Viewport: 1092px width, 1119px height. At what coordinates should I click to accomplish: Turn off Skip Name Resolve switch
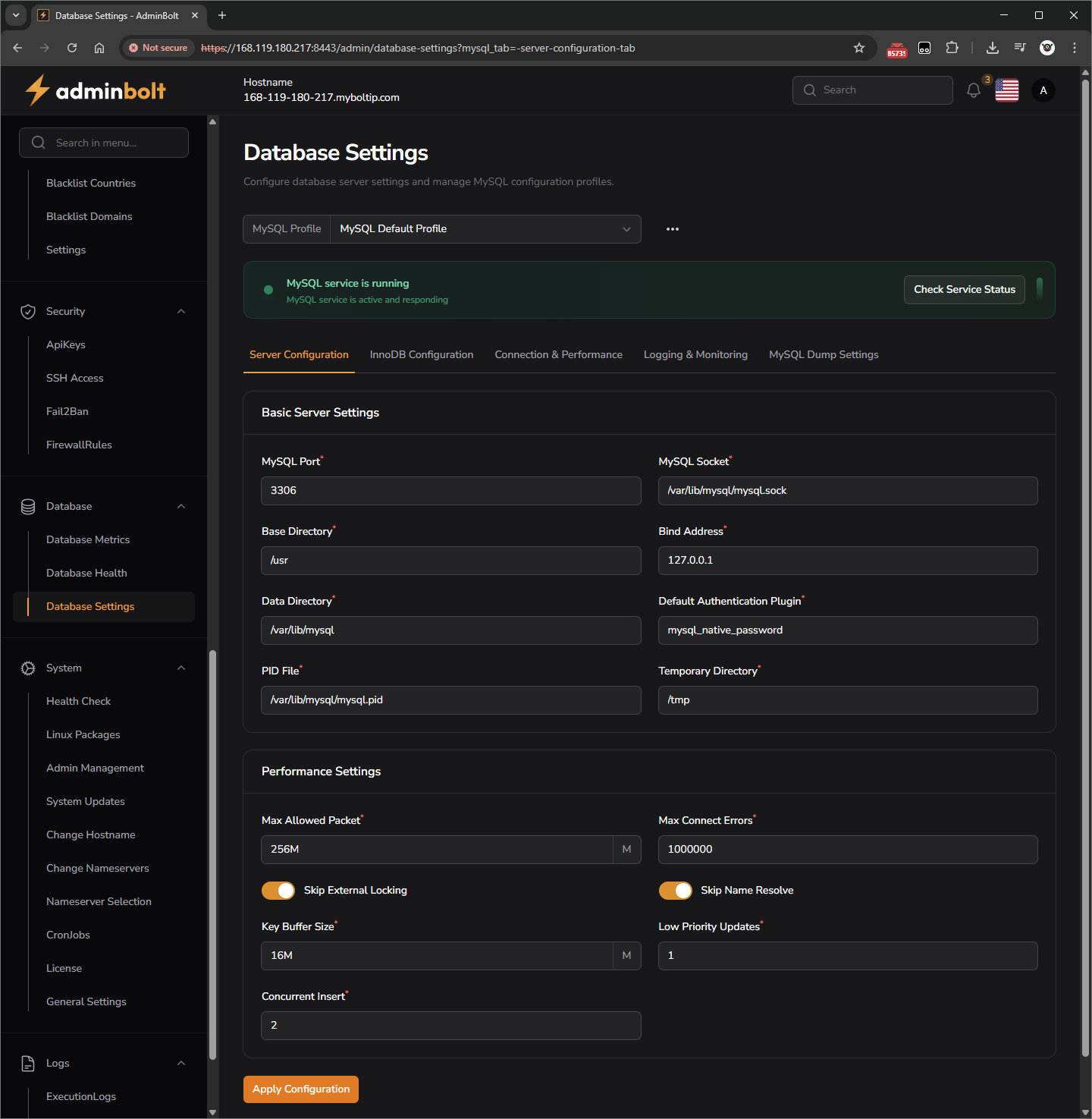click(675, 891)
